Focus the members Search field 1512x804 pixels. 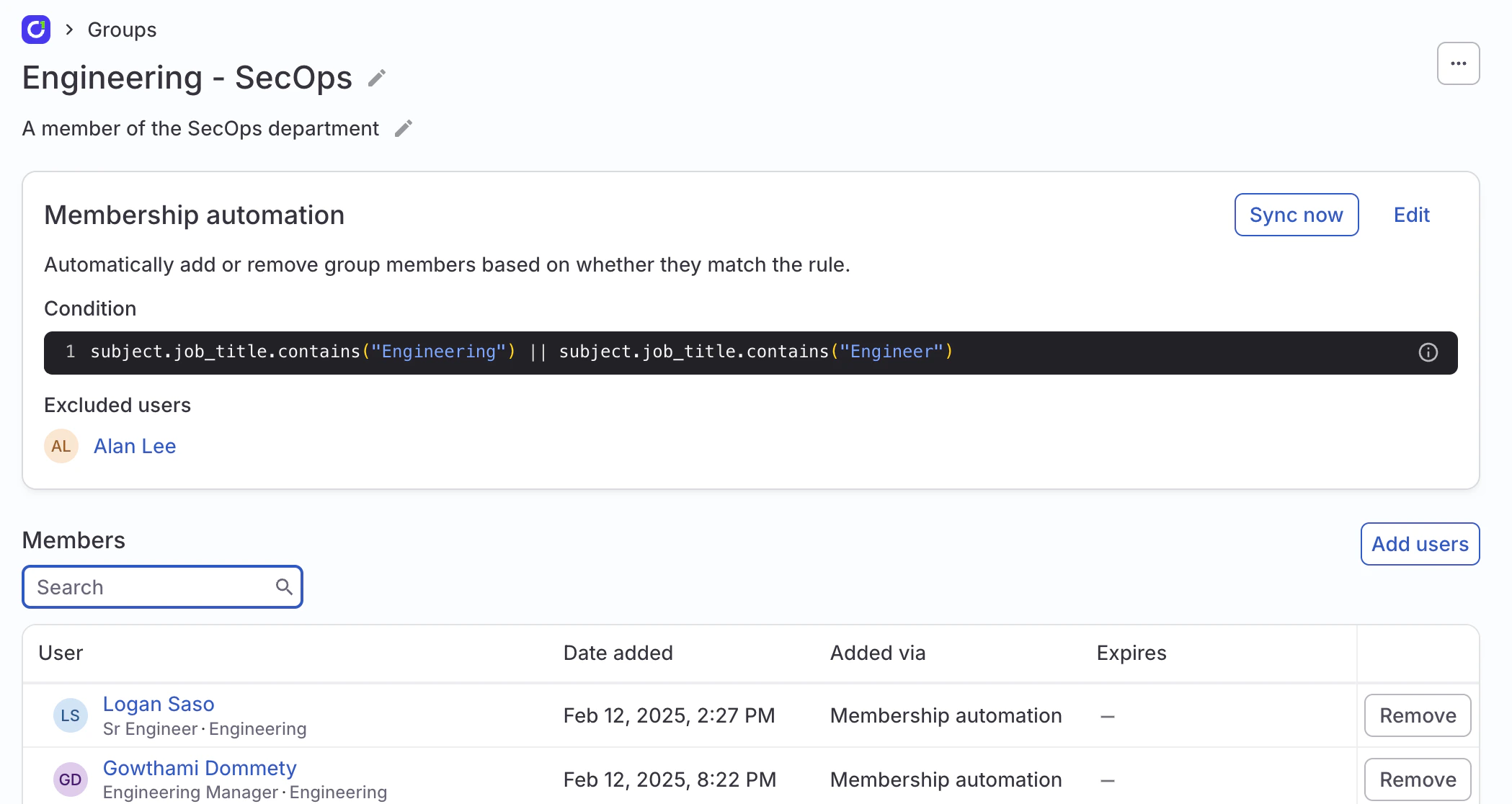[151, 587]
